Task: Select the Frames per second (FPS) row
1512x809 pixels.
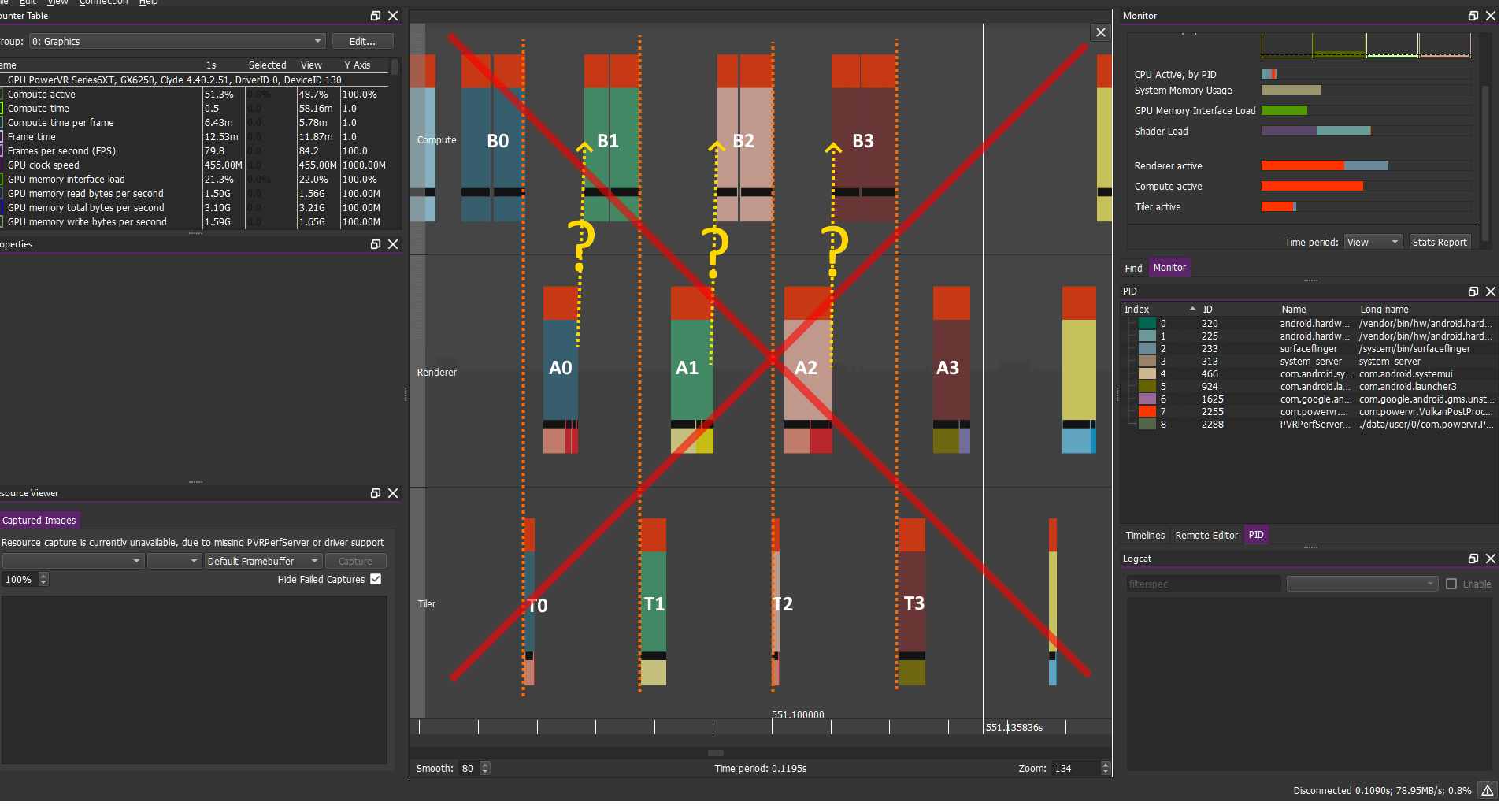Action: click(x=195, y=151)
